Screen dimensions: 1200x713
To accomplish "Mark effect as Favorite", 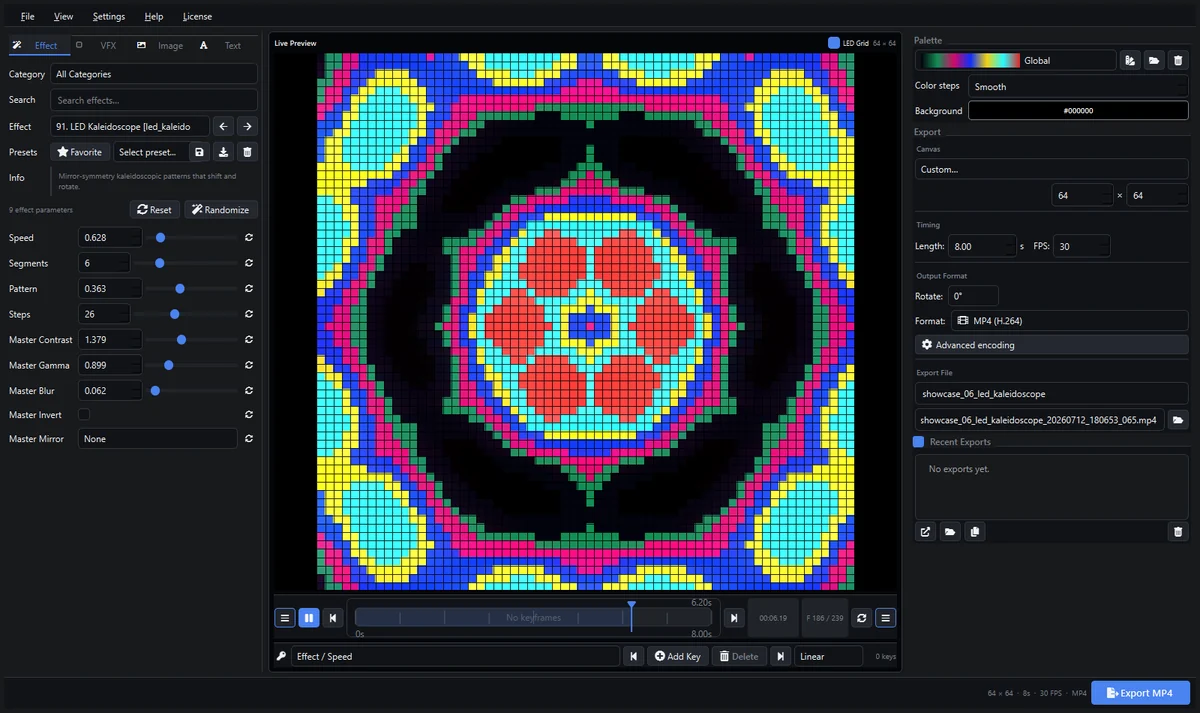I will pos(80,152).
